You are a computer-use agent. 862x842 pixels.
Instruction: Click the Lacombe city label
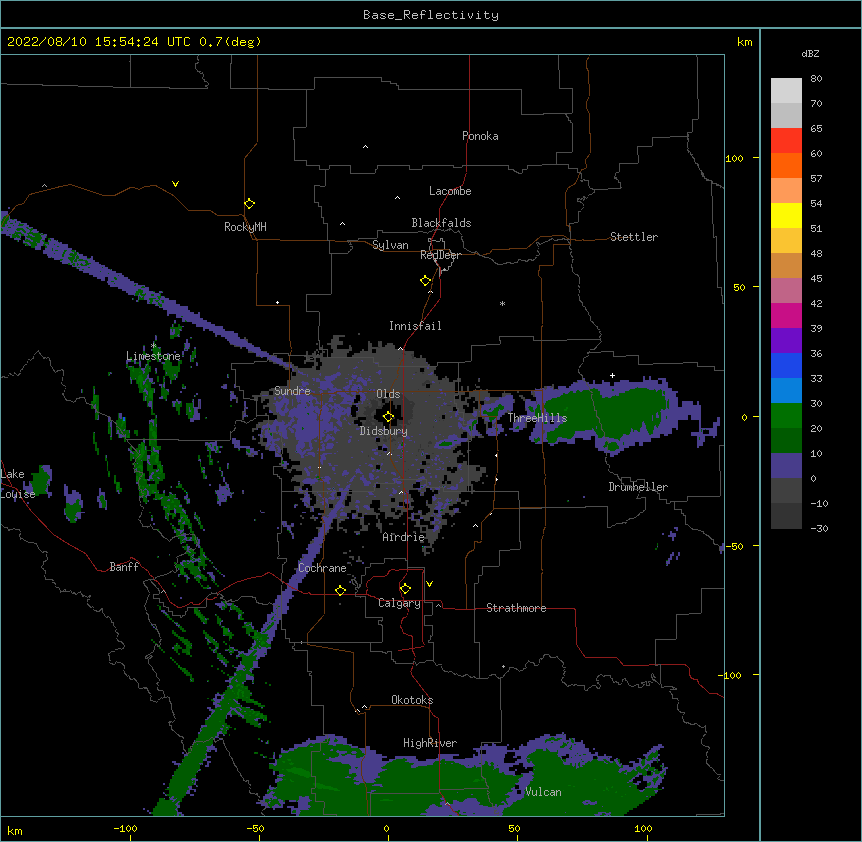tap(450, 191)
